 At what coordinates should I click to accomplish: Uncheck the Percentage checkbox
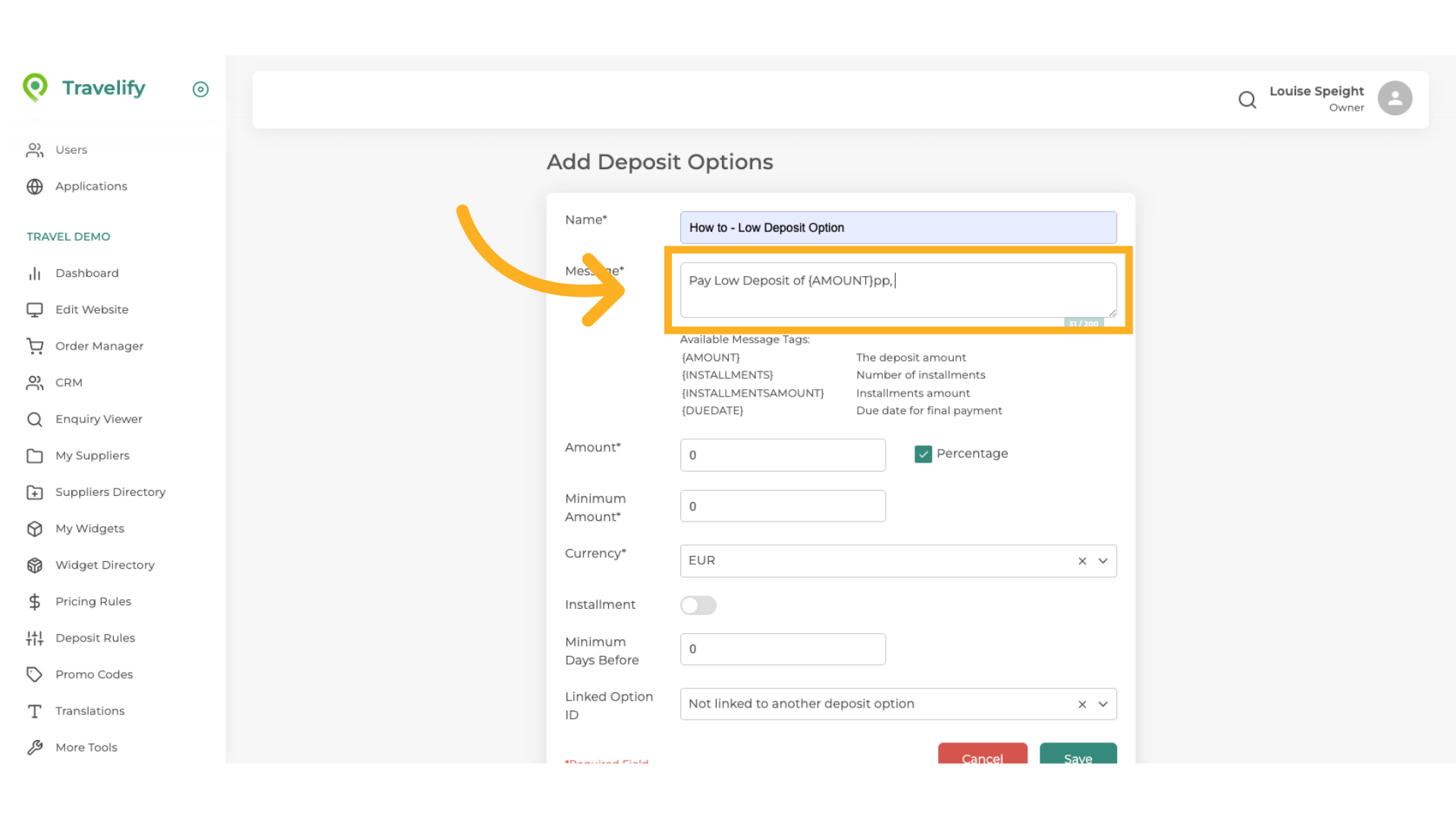pyautogui.click(x=923, y=453)
